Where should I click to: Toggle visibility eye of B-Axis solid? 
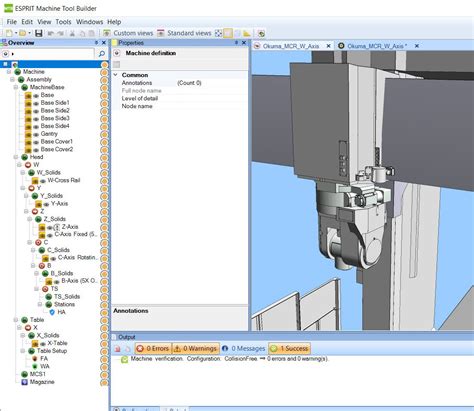pos(57,281)
